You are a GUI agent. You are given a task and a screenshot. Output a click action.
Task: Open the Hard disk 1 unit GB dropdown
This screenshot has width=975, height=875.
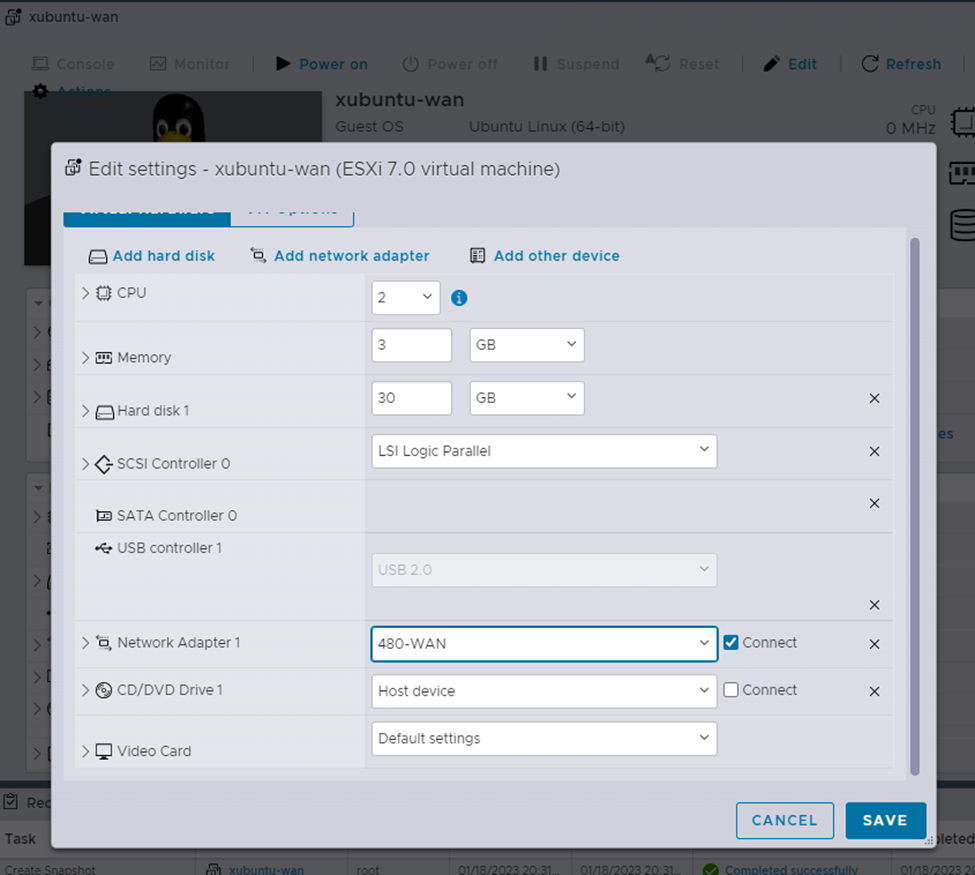pos(527,398)
